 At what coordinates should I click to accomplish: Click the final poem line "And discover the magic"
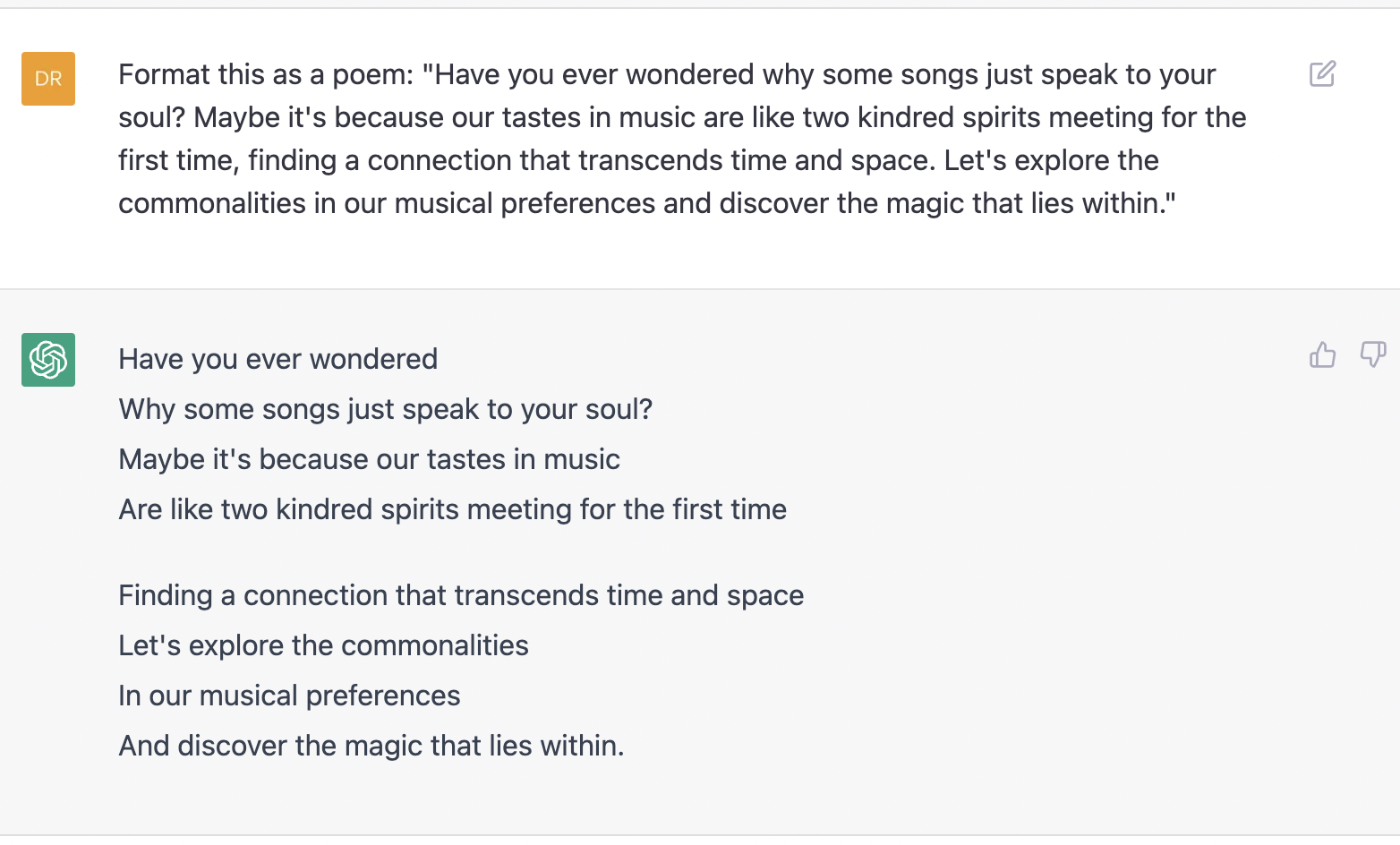(x=371, y=746)
